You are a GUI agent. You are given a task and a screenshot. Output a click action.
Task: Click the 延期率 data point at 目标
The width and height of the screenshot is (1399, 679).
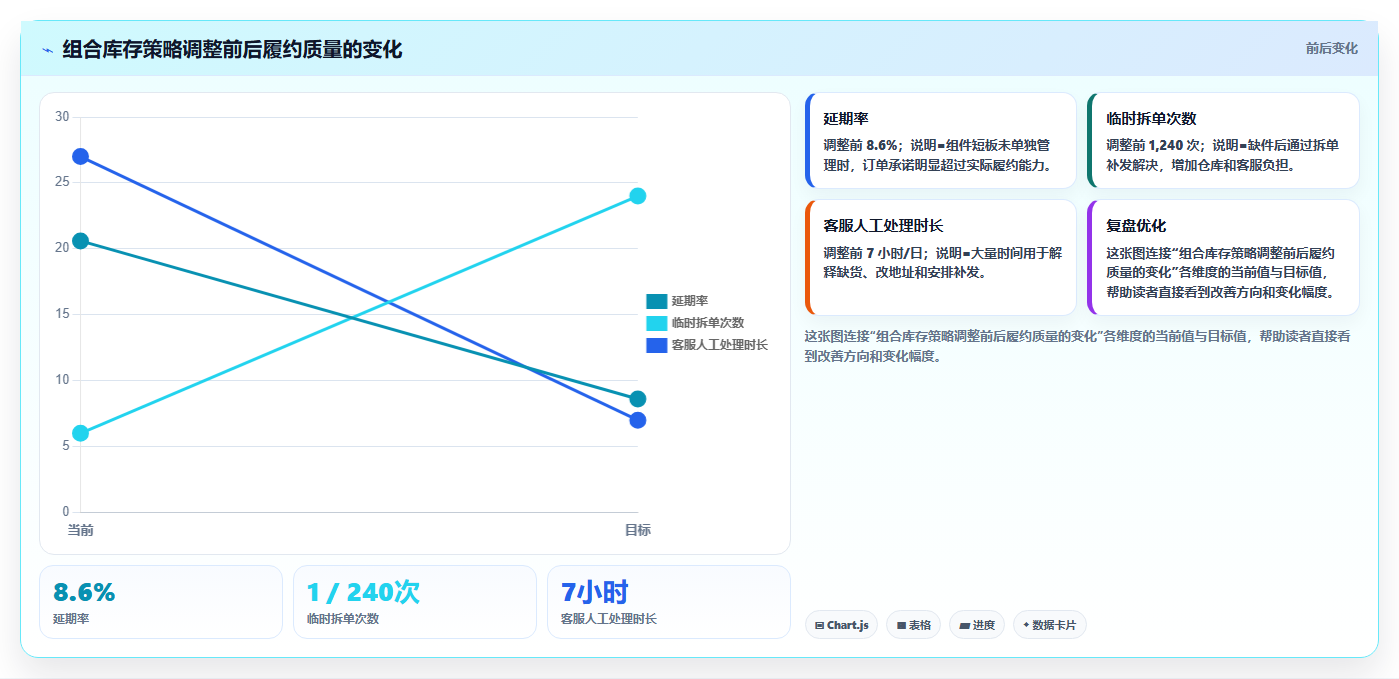coord(638,399)
